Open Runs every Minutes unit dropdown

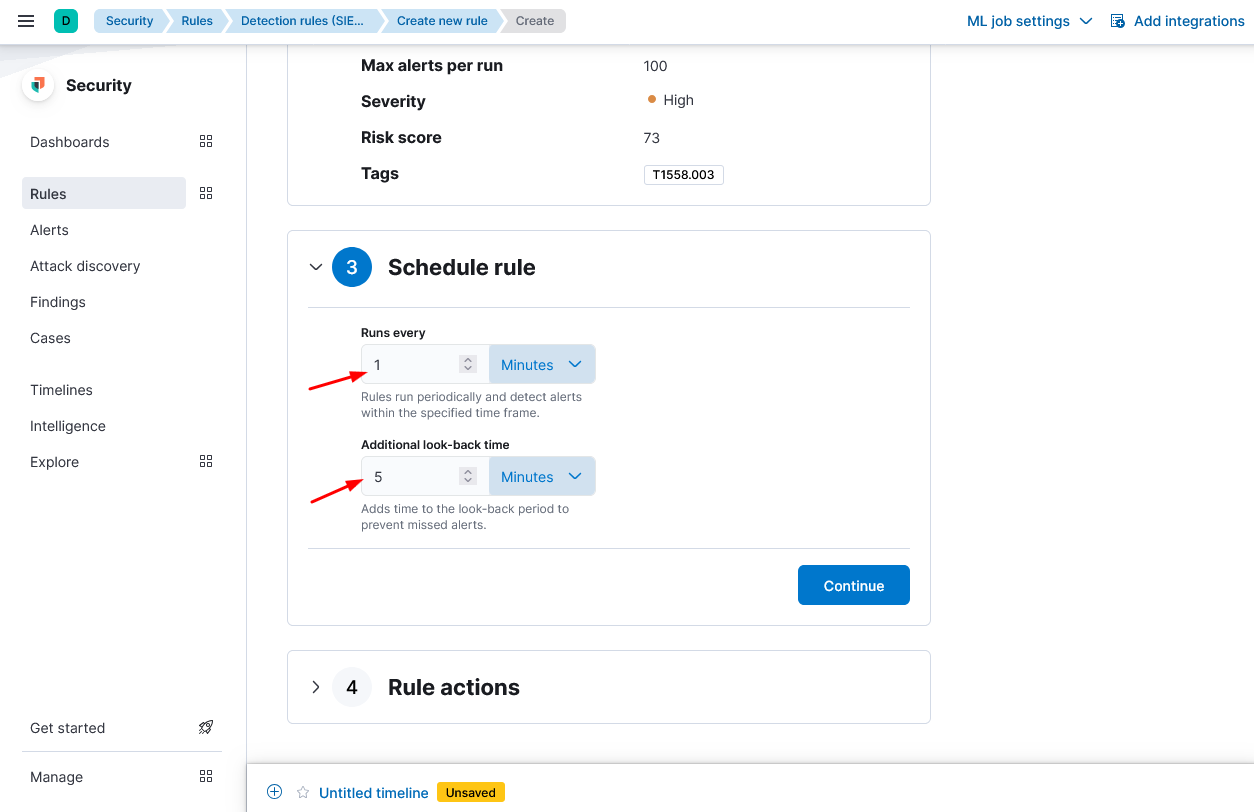coord(541,365)
